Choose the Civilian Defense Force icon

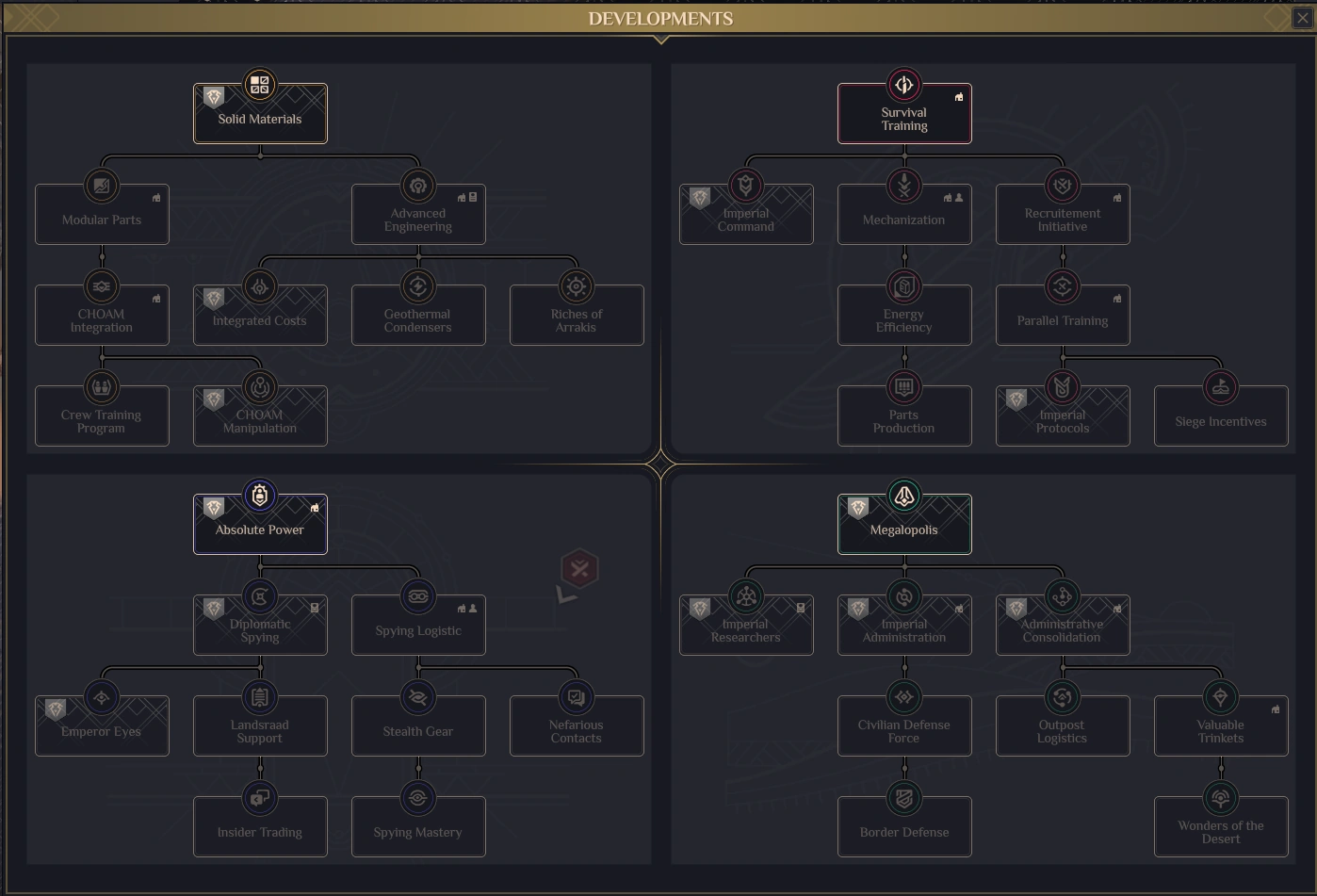coord(904,697)
